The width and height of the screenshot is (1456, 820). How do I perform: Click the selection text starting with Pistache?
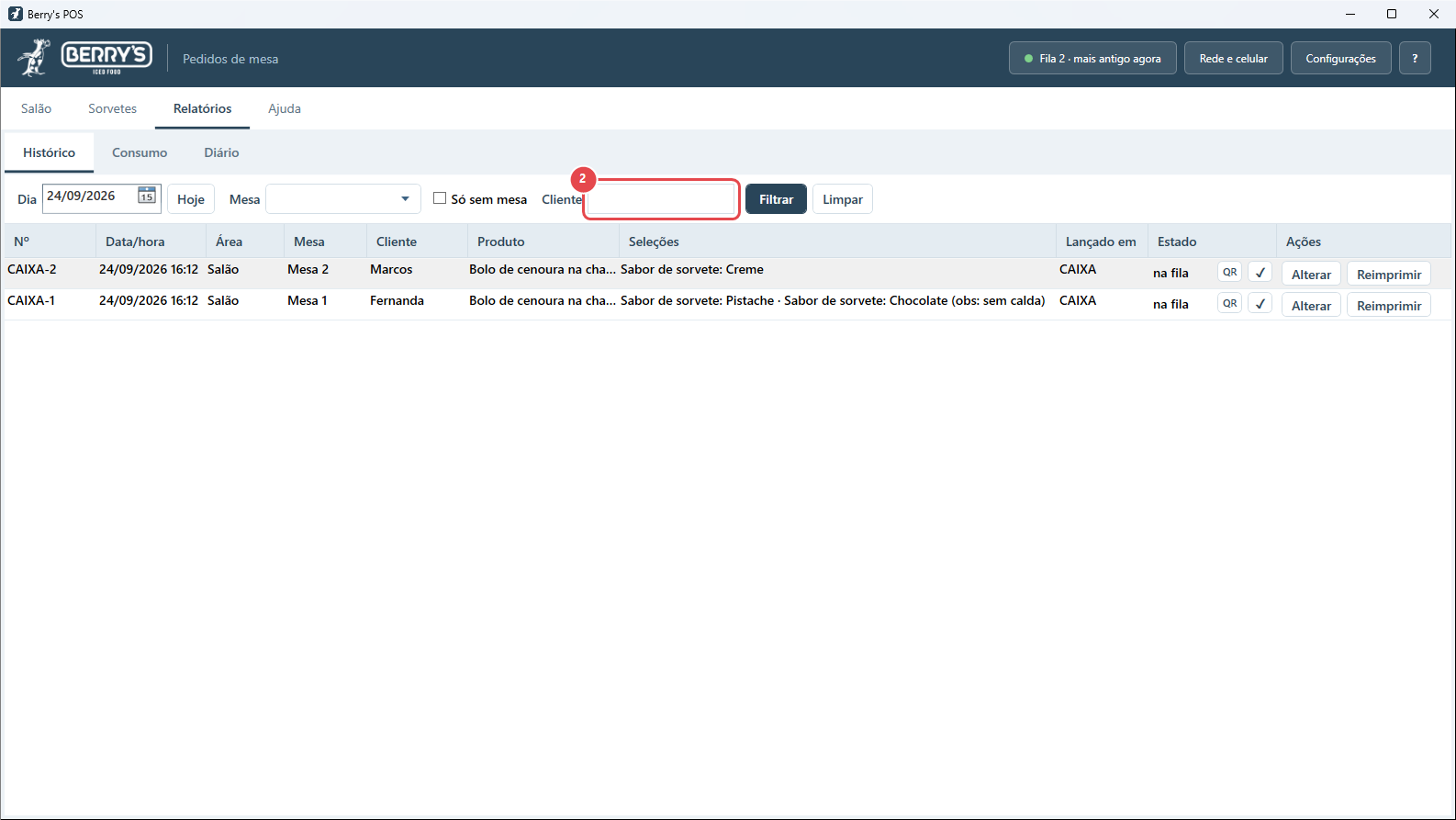pyautogui.click(x=833, y=300)
